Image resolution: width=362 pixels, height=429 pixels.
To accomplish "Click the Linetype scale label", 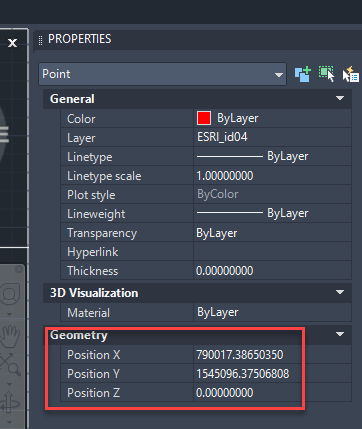I will 104,176.
